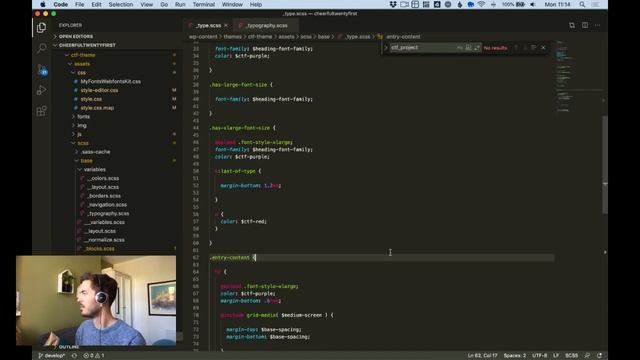Click the editor vertical scrollbar thumb
The image size is (640, 360).
[605, 164]
